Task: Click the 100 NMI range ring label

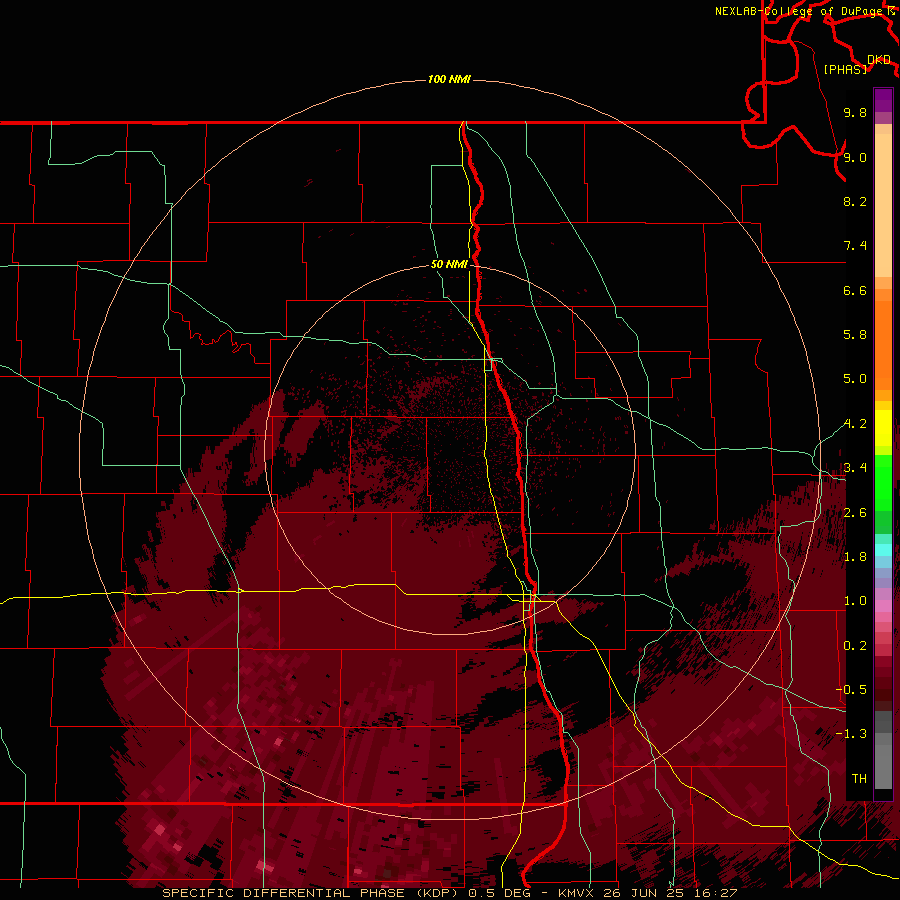Action: pyautogui.click(x=449, y=79)
